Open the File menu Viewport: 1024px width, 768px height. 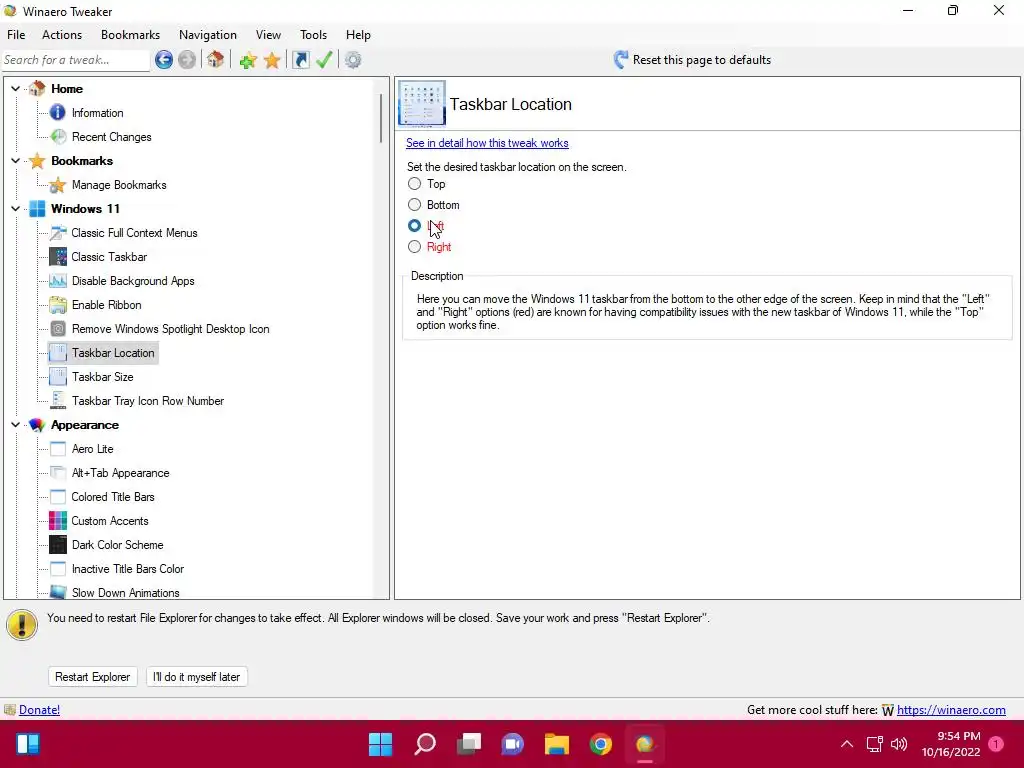click(x=16, y=35)
